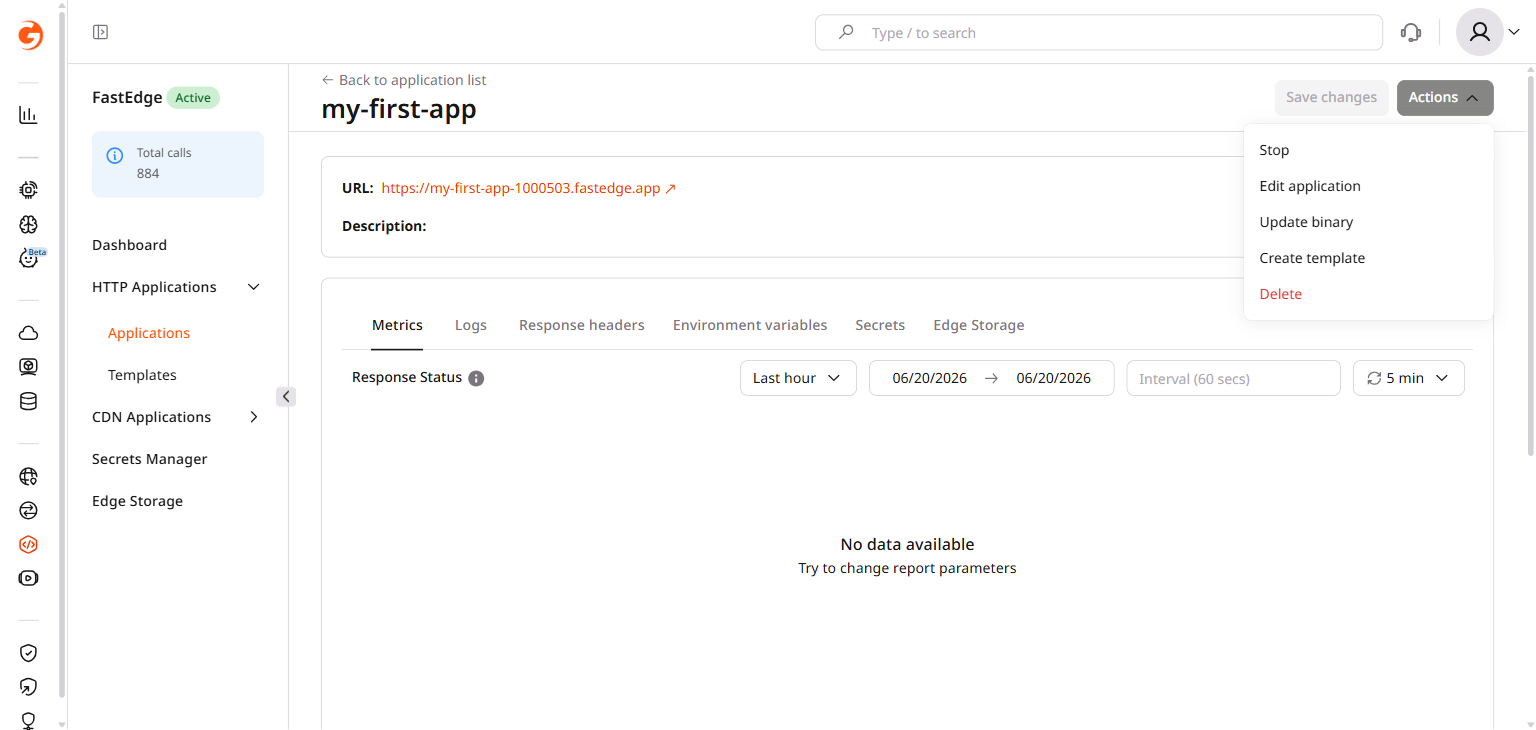
Task: Click the my-first-app page title
Action: (x=399, y=109)
